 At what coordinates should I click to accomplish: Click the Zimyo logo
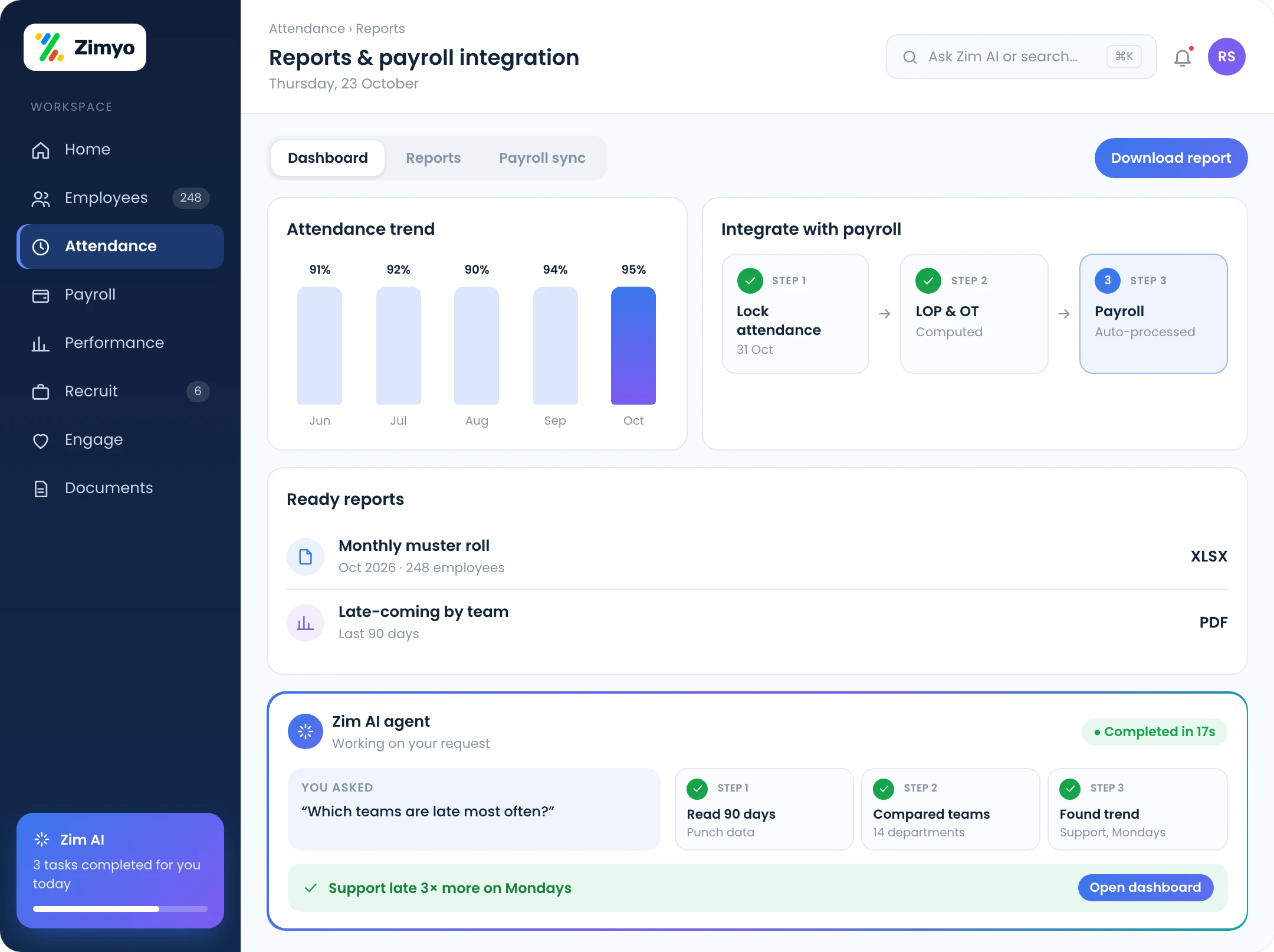[x=85, y=47]
